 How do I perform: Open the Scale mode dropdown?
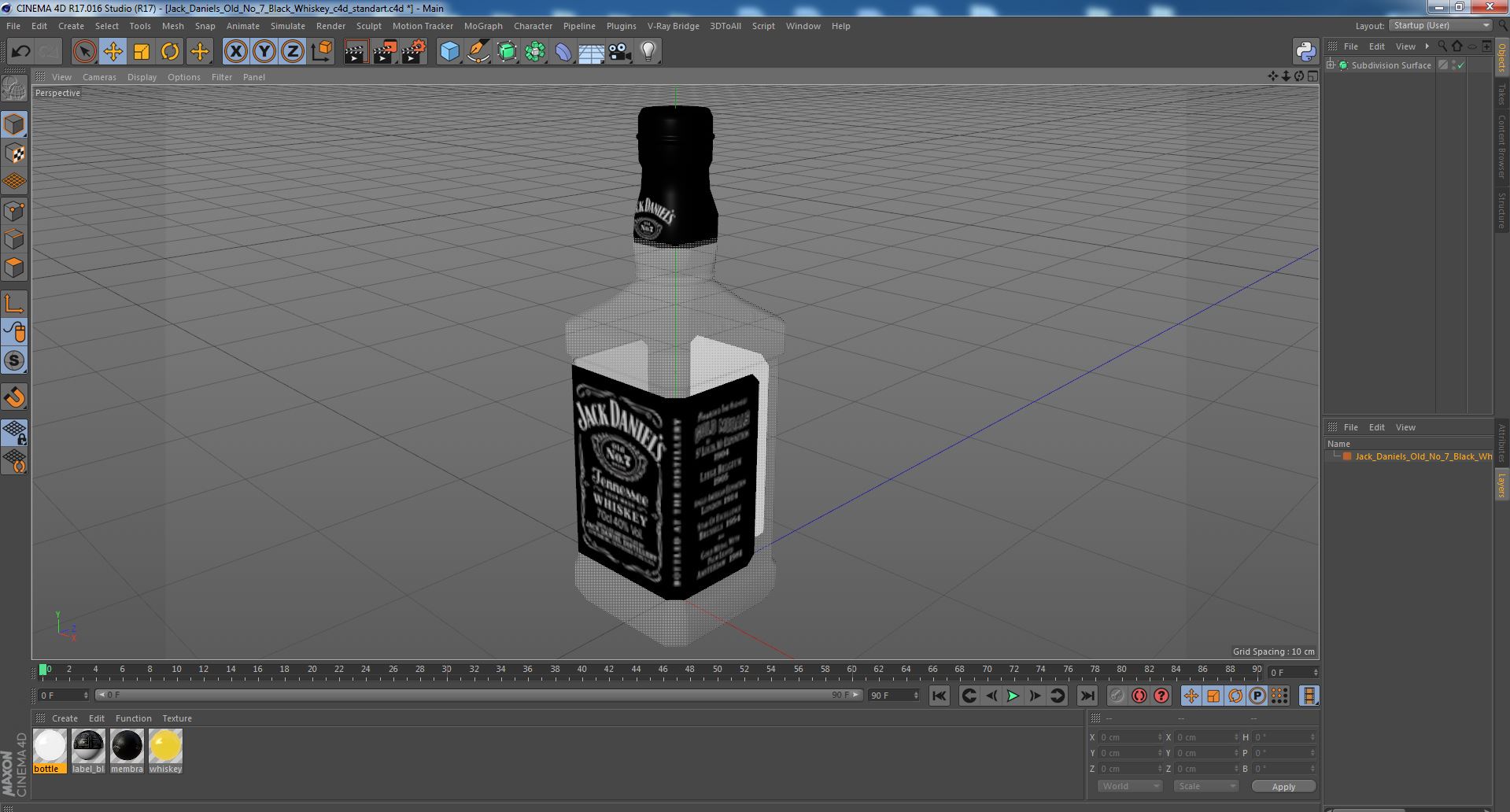tap(1205, 786)
